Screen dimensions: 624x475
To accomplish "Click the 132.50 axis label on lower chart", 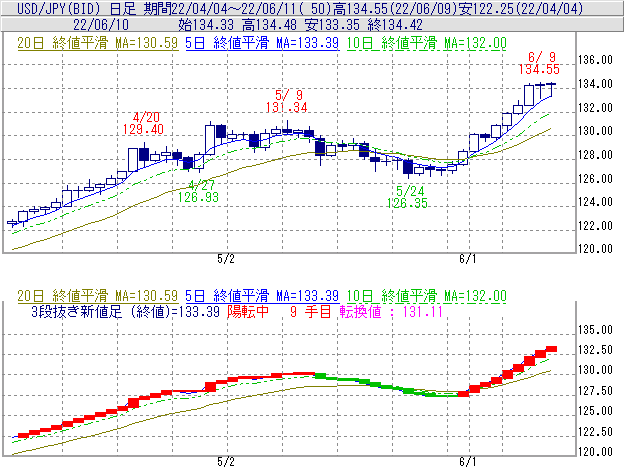I will [x=595, y=350].
